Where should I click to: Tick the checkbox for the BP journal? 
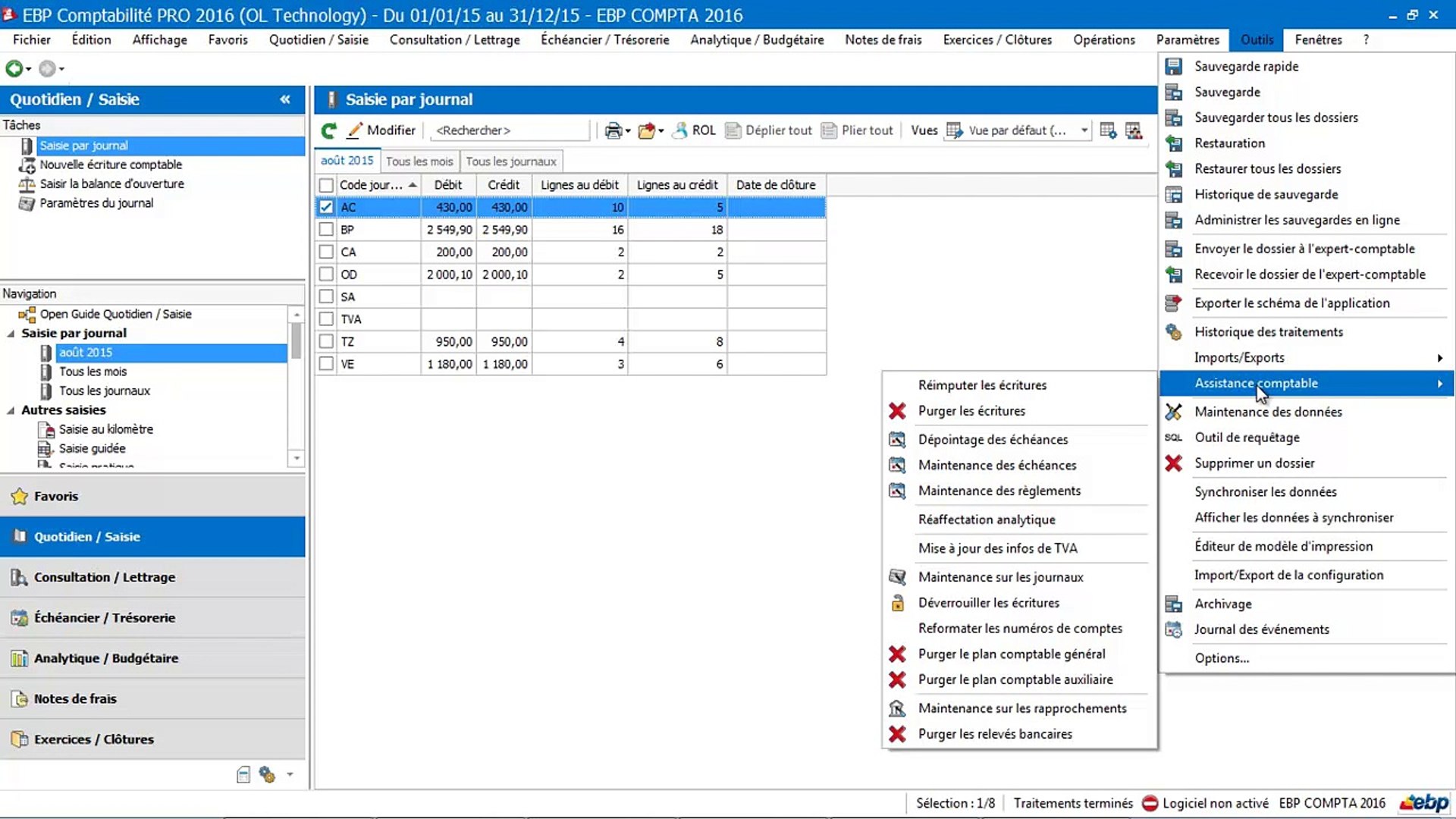coord(326,229)
